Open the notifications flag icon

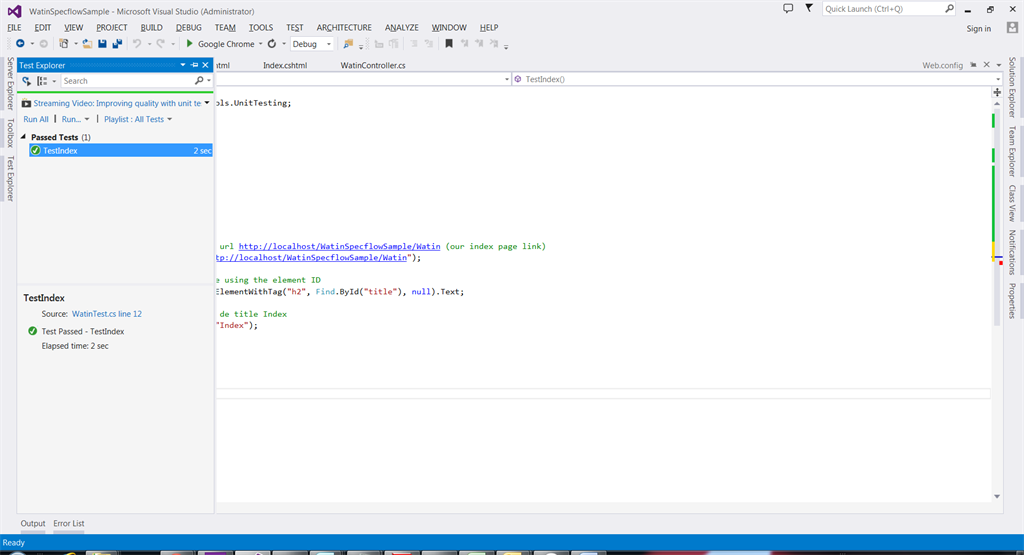pos(810,8)
